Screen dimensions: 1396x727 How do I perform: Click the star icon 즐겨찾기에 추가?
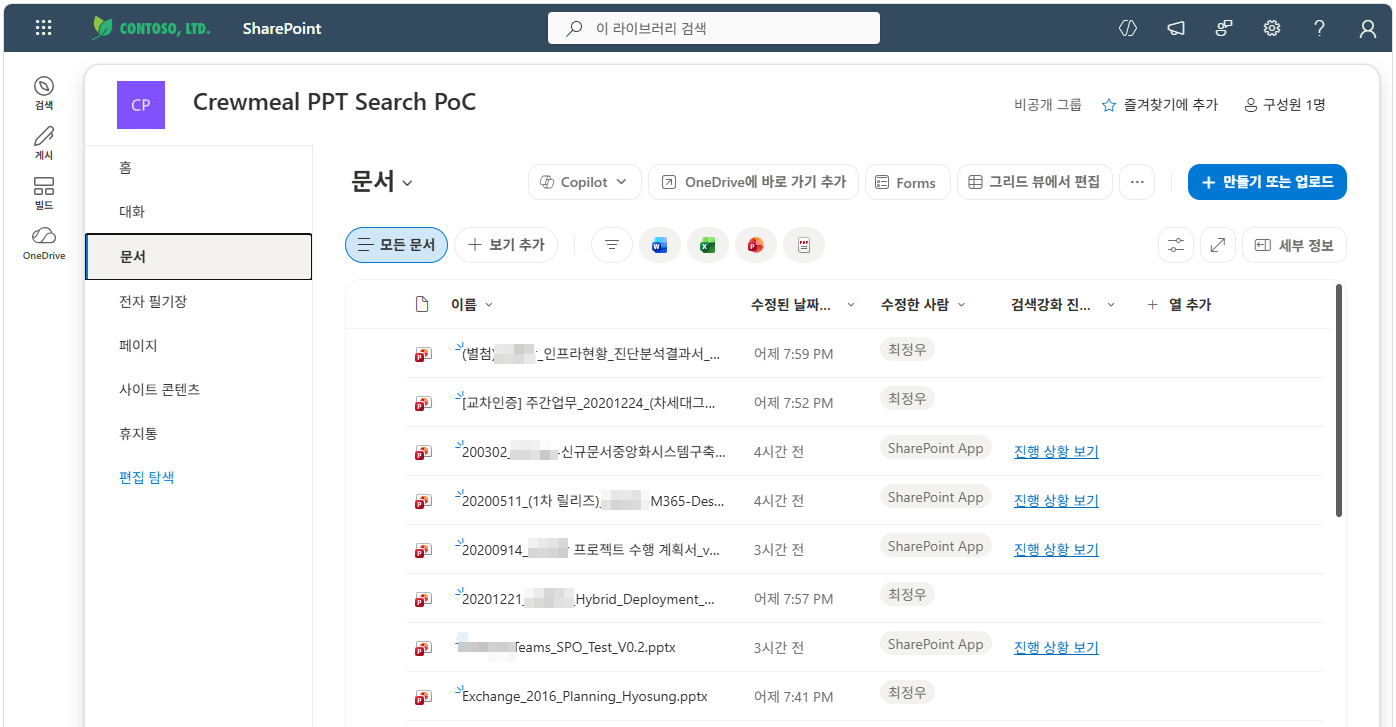(x=1109, y=105)
